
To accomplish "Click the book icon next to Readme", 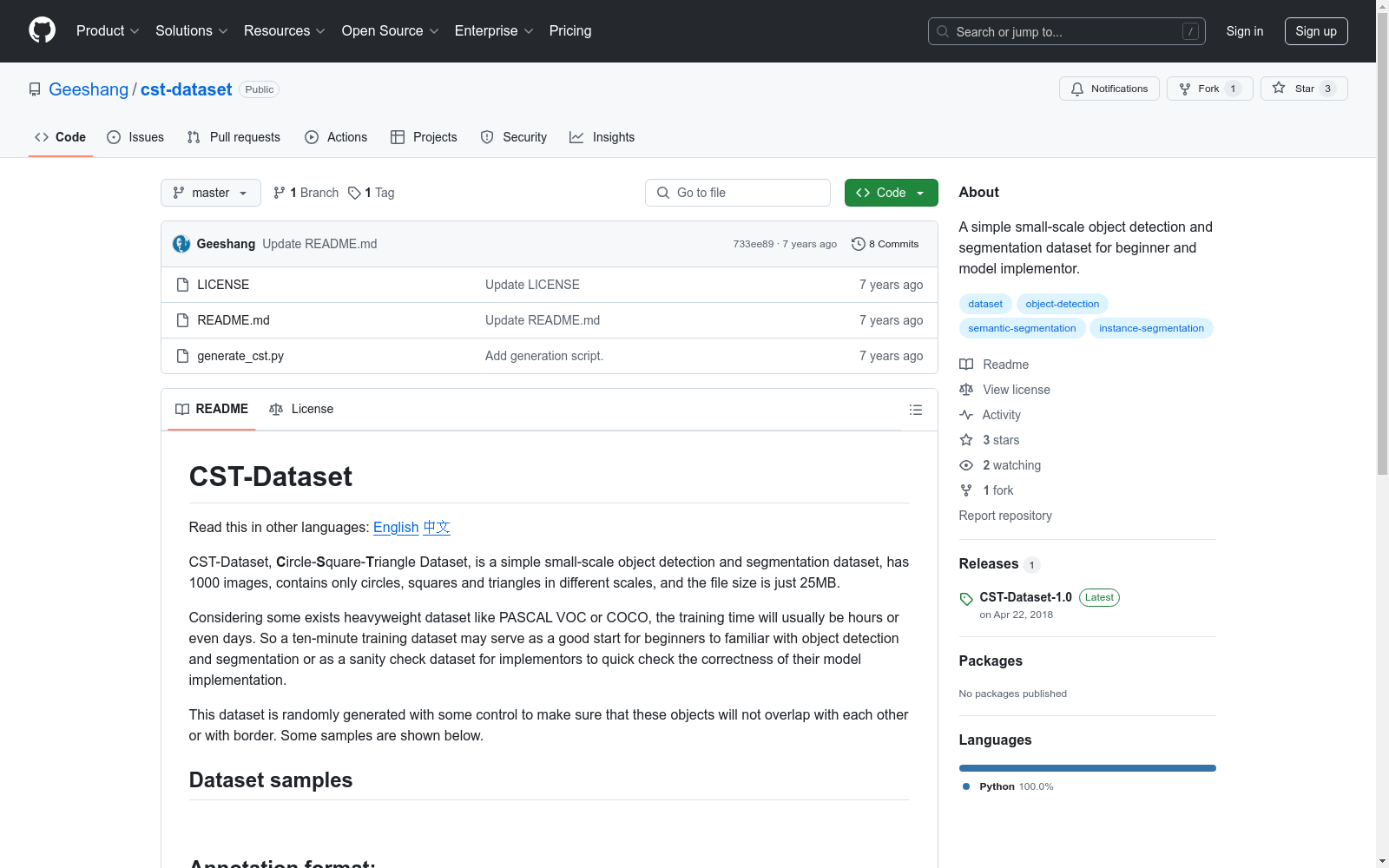I will [x=966, y=365].
